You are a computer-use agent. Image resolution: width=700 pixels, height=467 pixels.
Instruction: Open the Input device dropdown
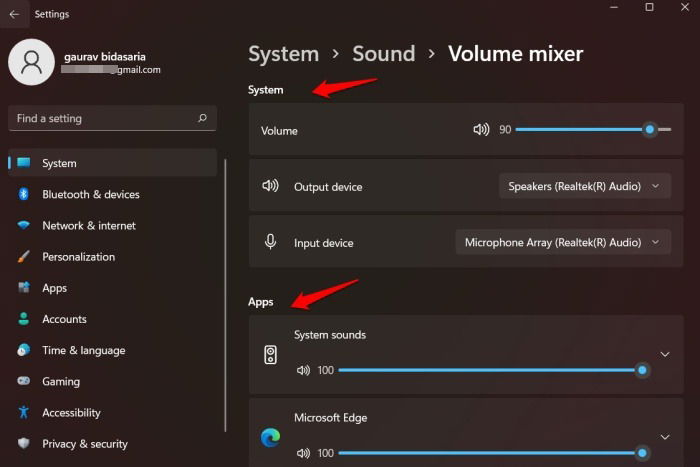pyautogui.click(x=562, y=242)
